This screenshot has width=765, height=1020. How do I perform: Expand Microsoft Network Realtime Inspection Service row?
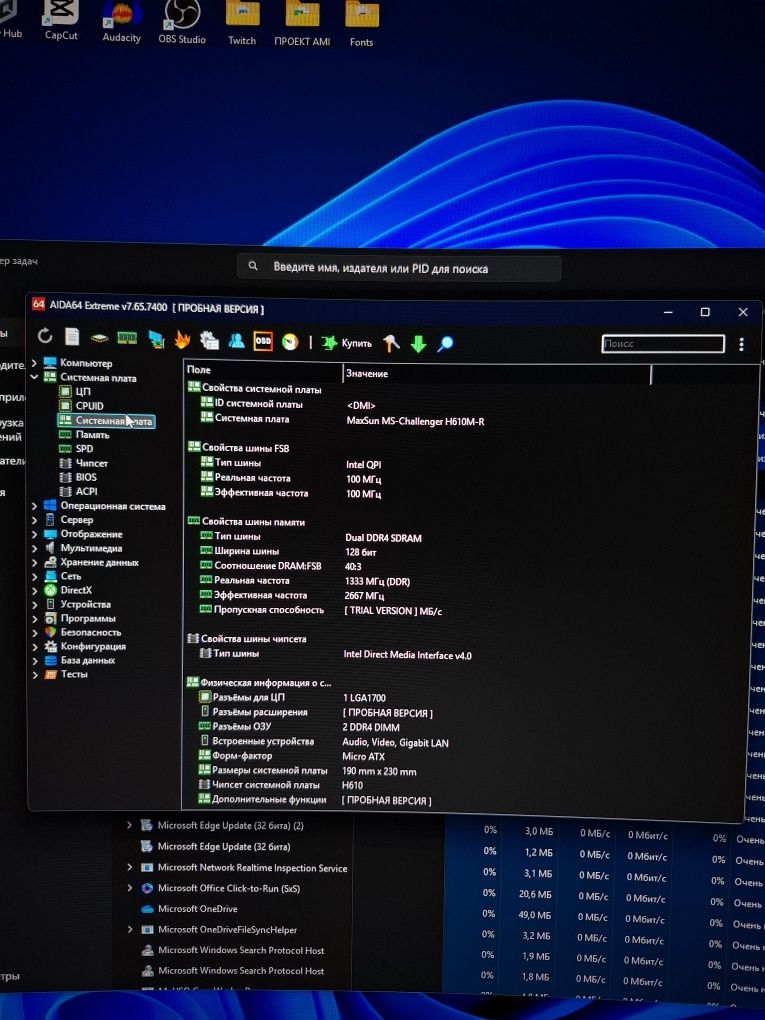(x=129, y=867)
